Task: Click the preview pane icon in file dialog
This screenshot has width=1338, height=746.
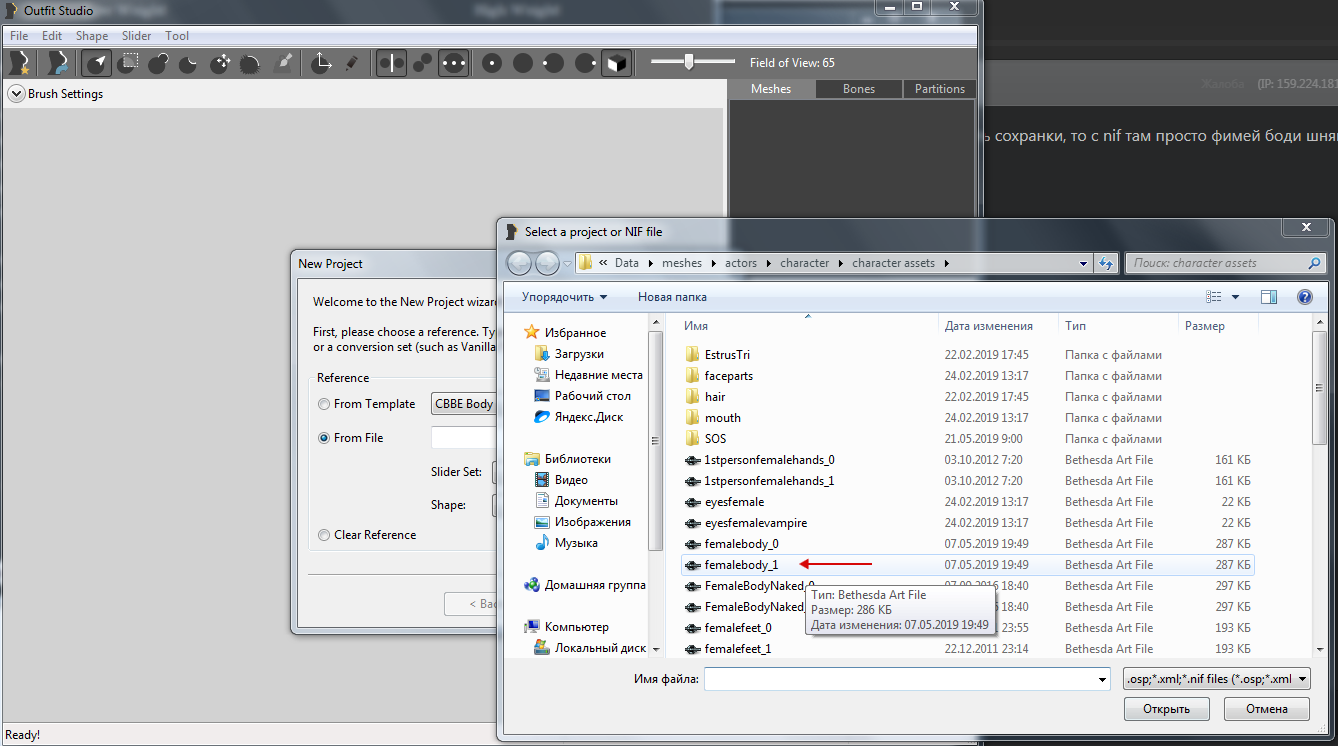Action: pos(1269,297)
